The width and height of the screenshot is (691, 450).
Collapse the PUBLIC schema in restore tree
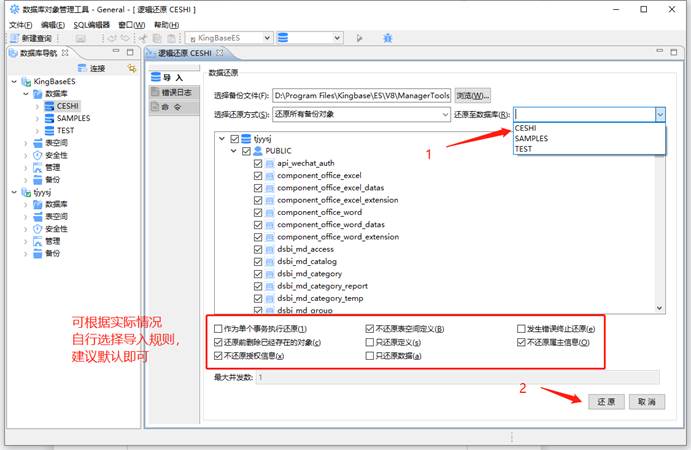coord(234,151)
